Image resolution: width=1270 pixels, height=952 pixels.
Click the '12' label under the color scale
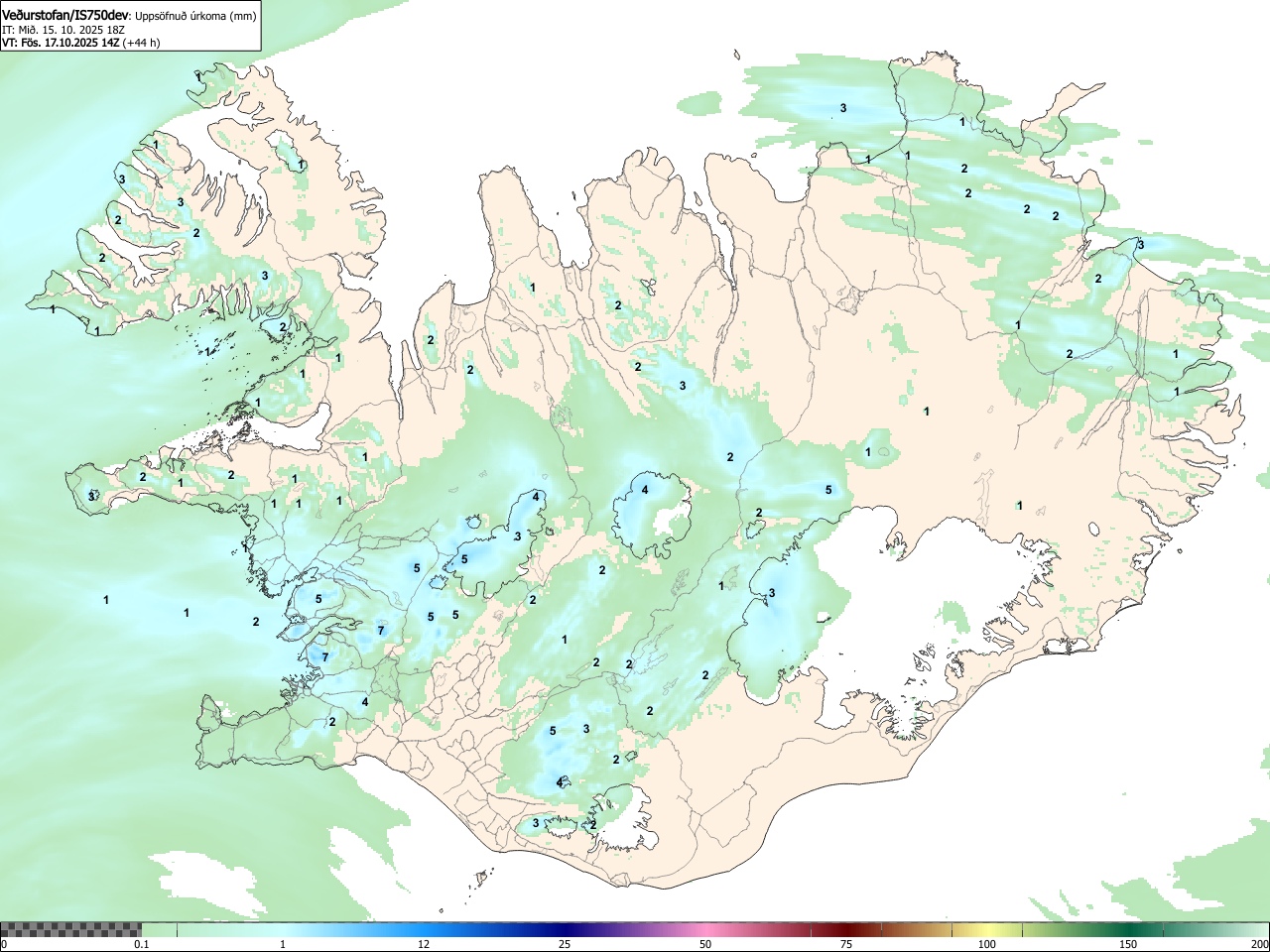pyautogui.click(x=424, y=944)
